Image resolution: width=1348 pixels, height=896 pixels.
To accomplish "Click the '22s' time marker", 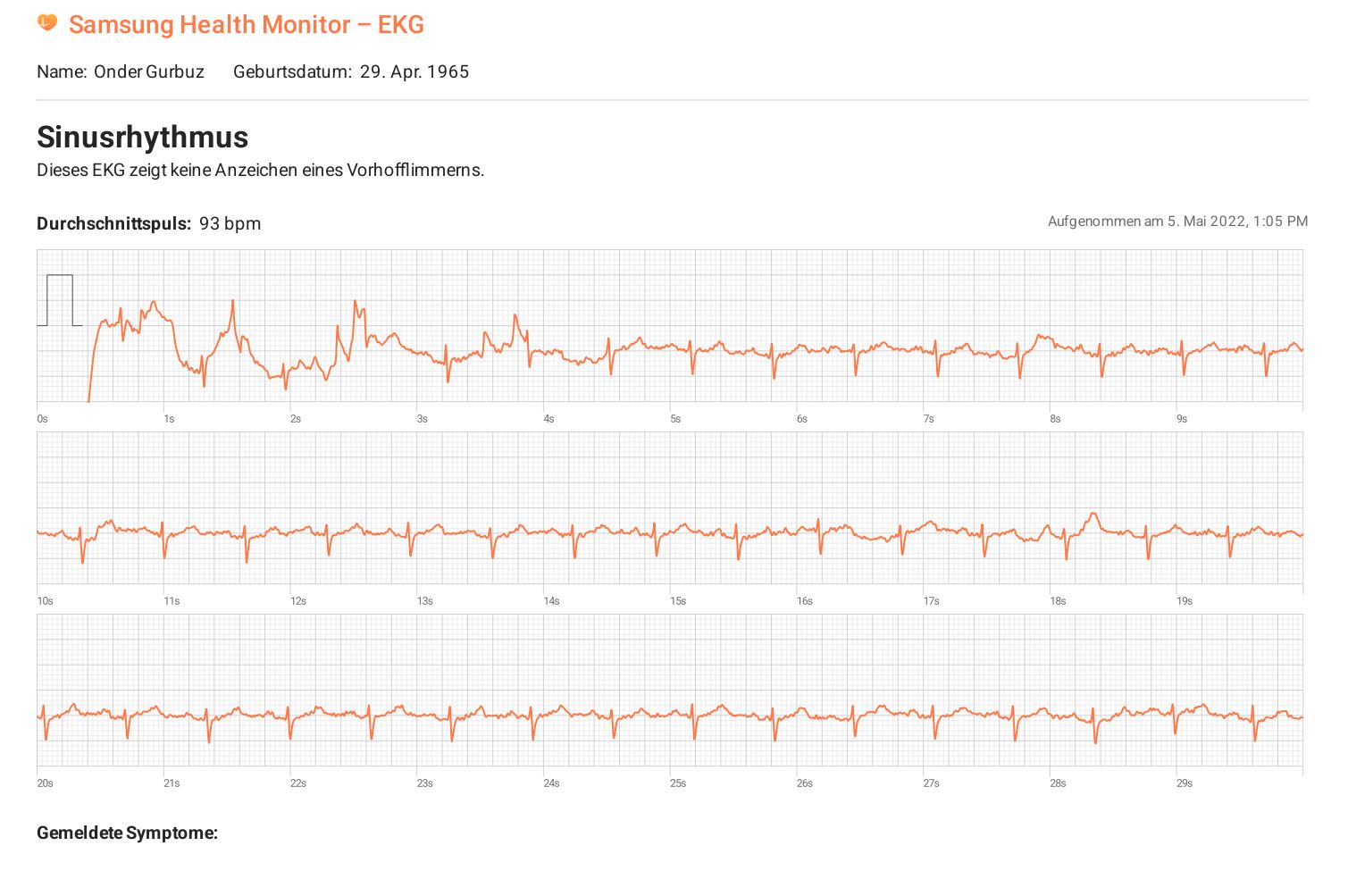I will pos(298,783).
